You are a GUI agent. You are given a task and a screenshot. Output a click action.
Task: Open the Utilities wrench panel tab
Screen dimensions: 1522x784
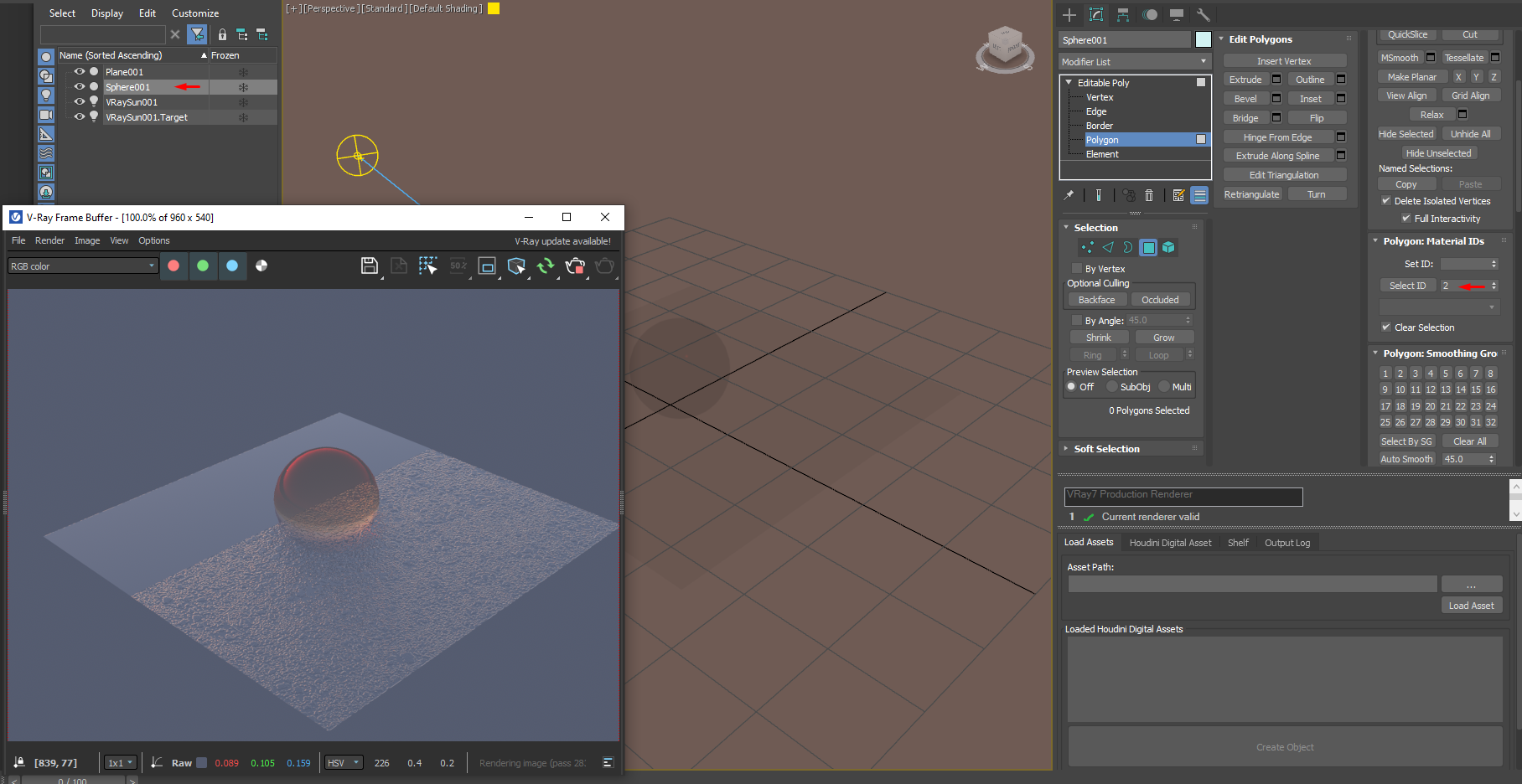point(1203,14)
